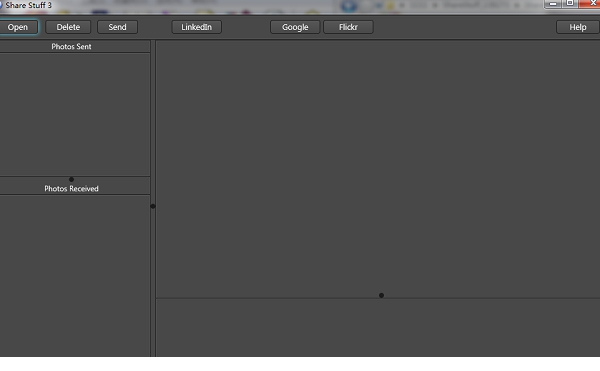Send the selected photo
600x371 pixels.
pyautogui.click(x=117, y=27)
